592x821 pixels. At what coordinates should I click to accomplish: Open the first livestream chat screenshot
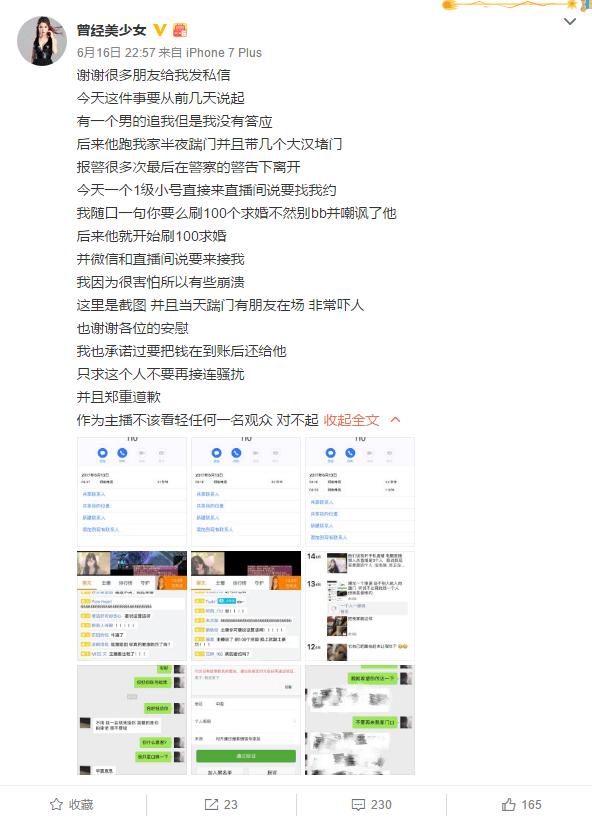click(132, 606)
